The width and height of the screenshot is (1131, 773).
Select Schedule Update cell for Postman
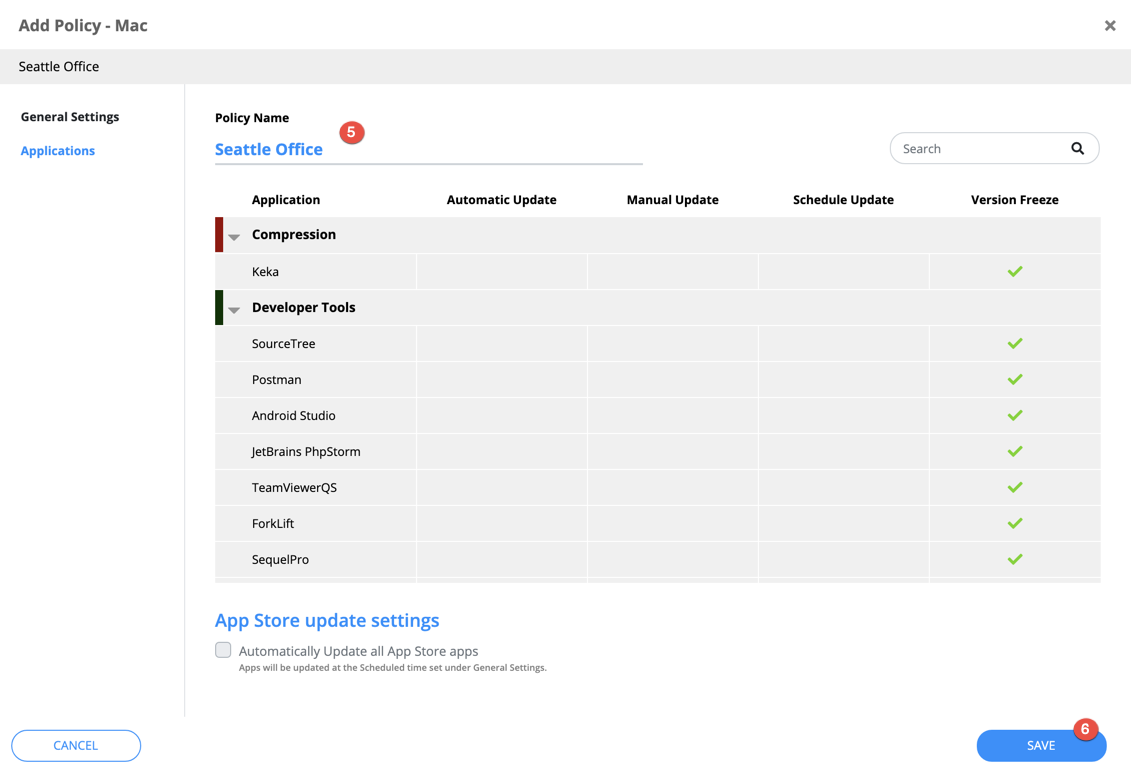tap(844, 379)
